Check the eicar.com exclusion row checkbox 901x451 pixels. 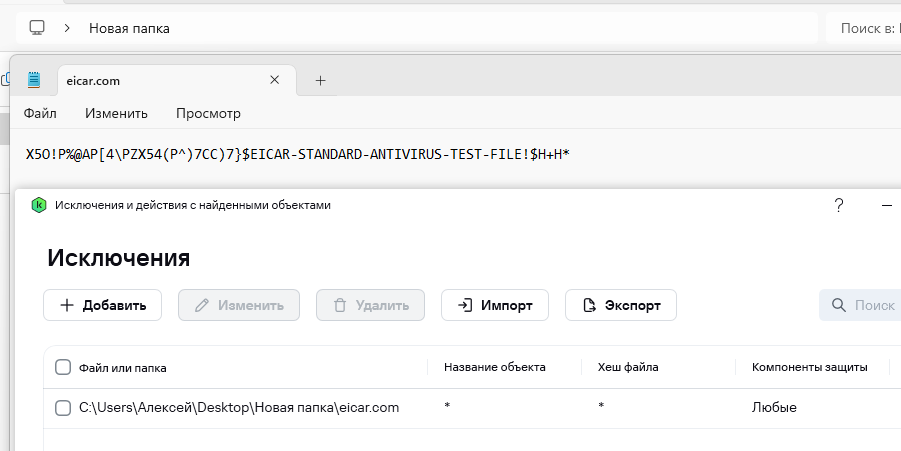coord(63,407)
